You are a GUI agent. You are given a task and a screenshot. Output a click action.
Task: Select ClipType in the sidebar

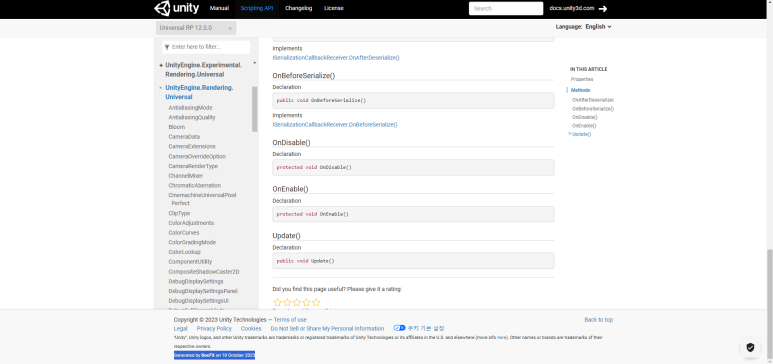pos(179,214)
